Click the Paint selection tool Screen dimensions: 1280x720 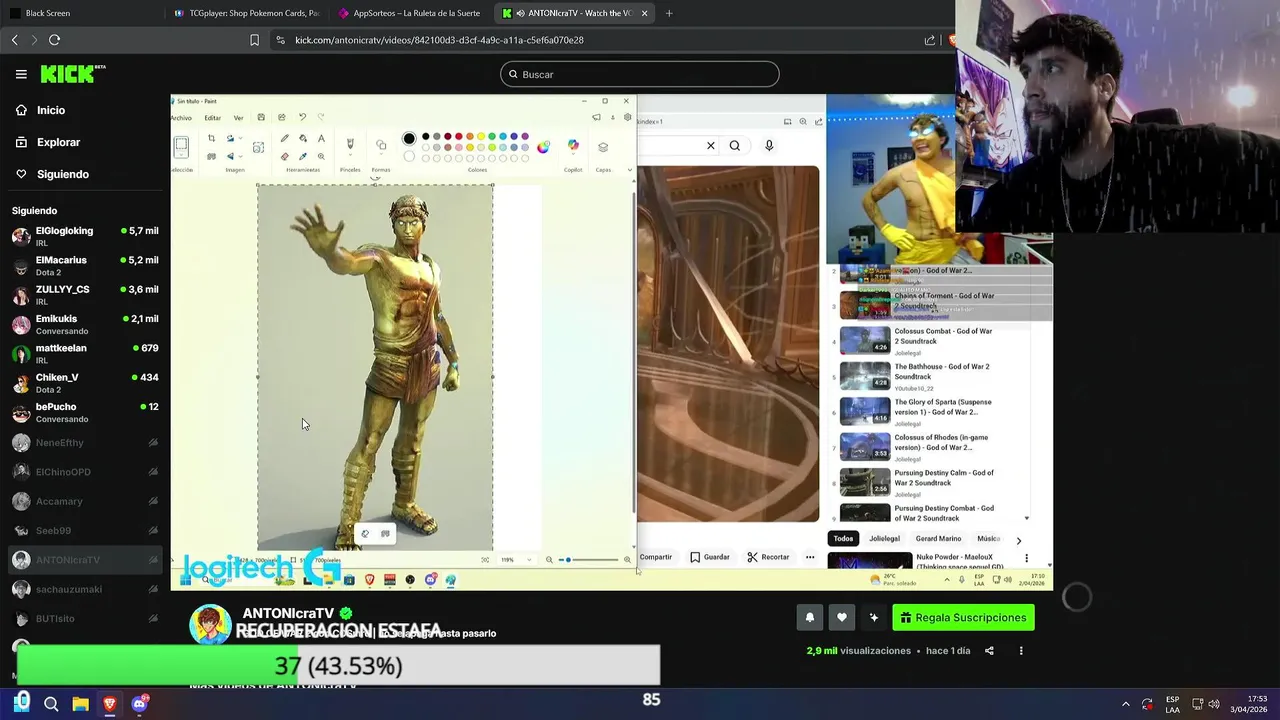[x=181, y=147]
